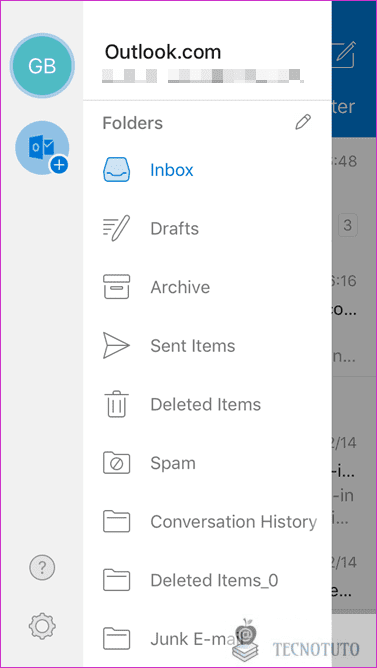Open the Drafts folder
377x668 pixels.
[x=175, y=229]
